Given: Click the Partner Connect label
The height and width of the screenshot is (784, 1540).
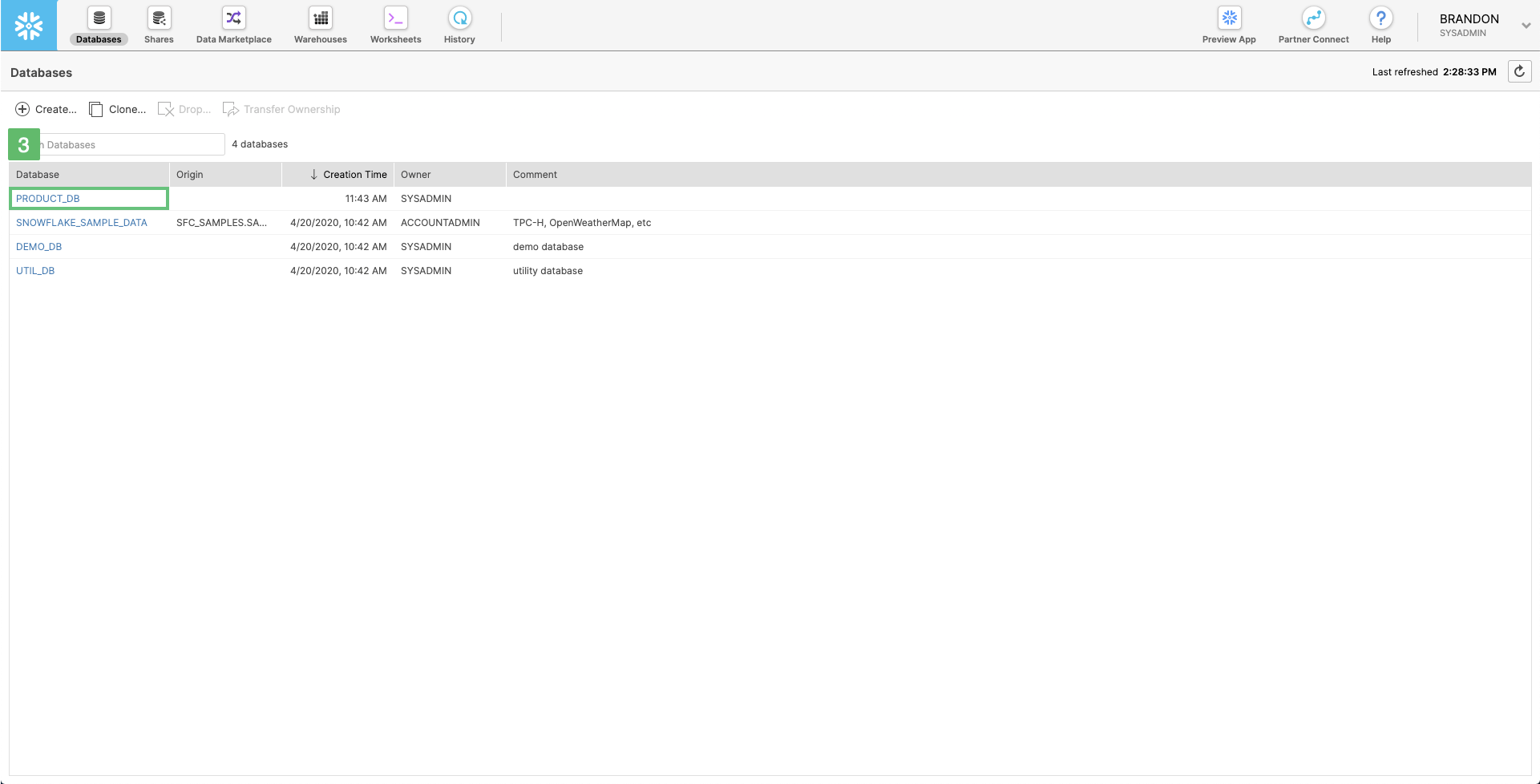Looking at the screenshot, I should pos(1313,39).
